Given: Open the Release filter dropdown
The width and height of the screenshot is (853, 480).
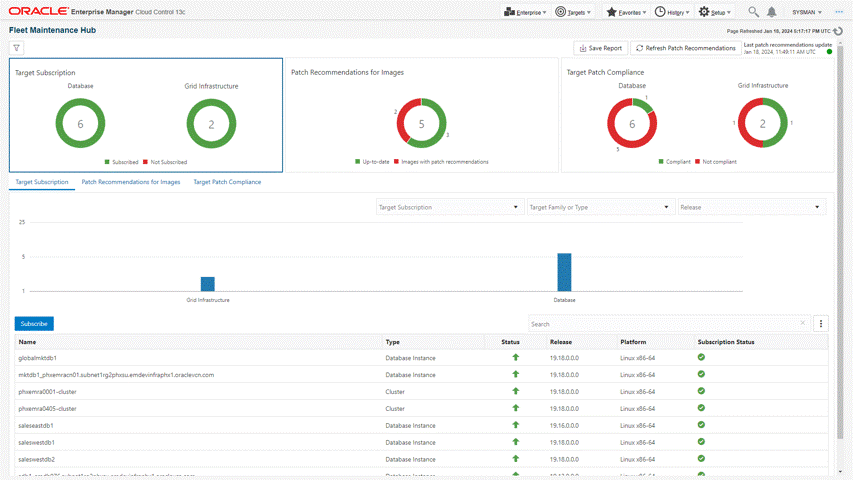Looking at the screenshot, I should [750, 207].
